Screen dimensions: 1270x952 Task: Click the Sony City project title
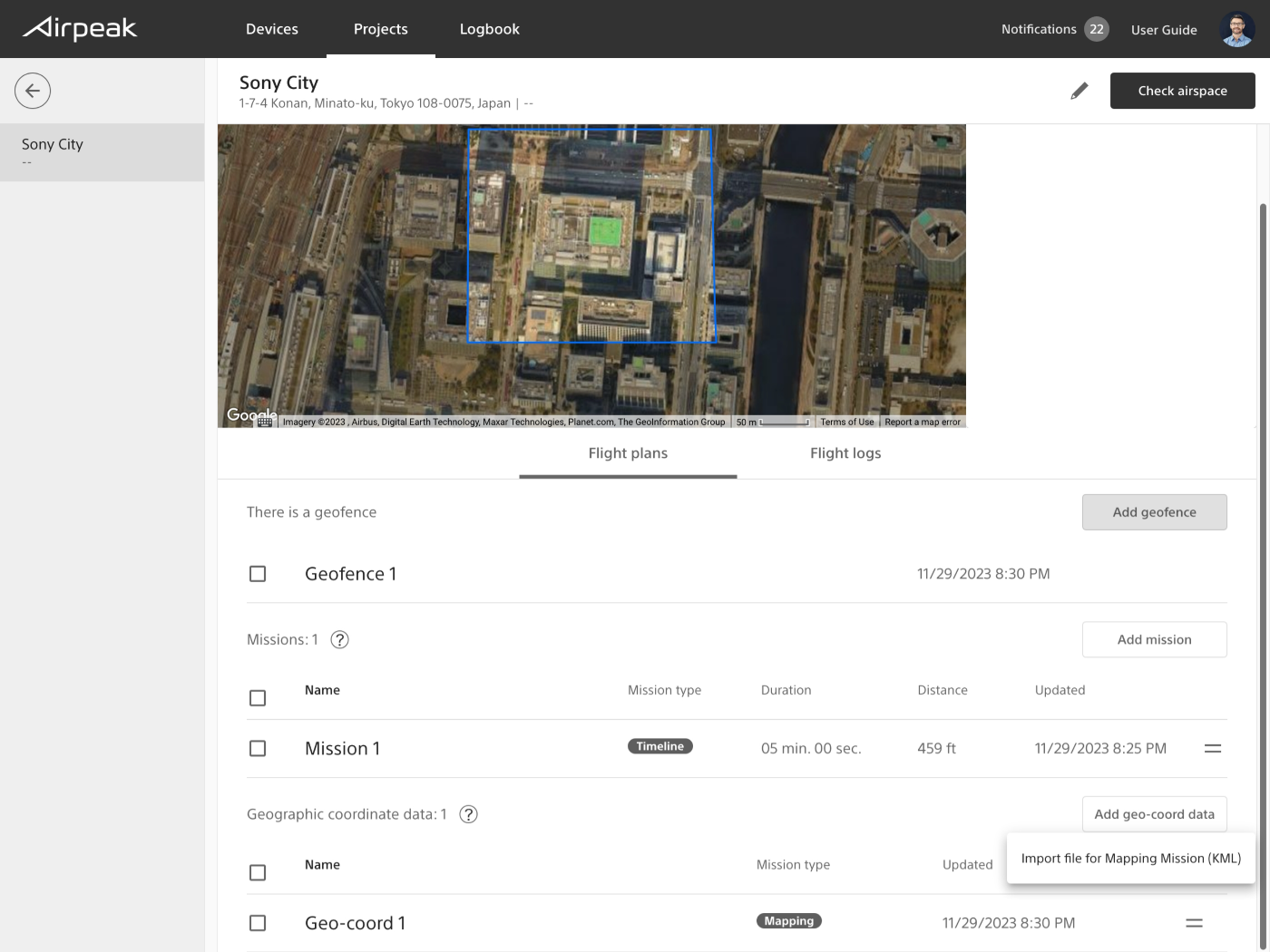279,83
